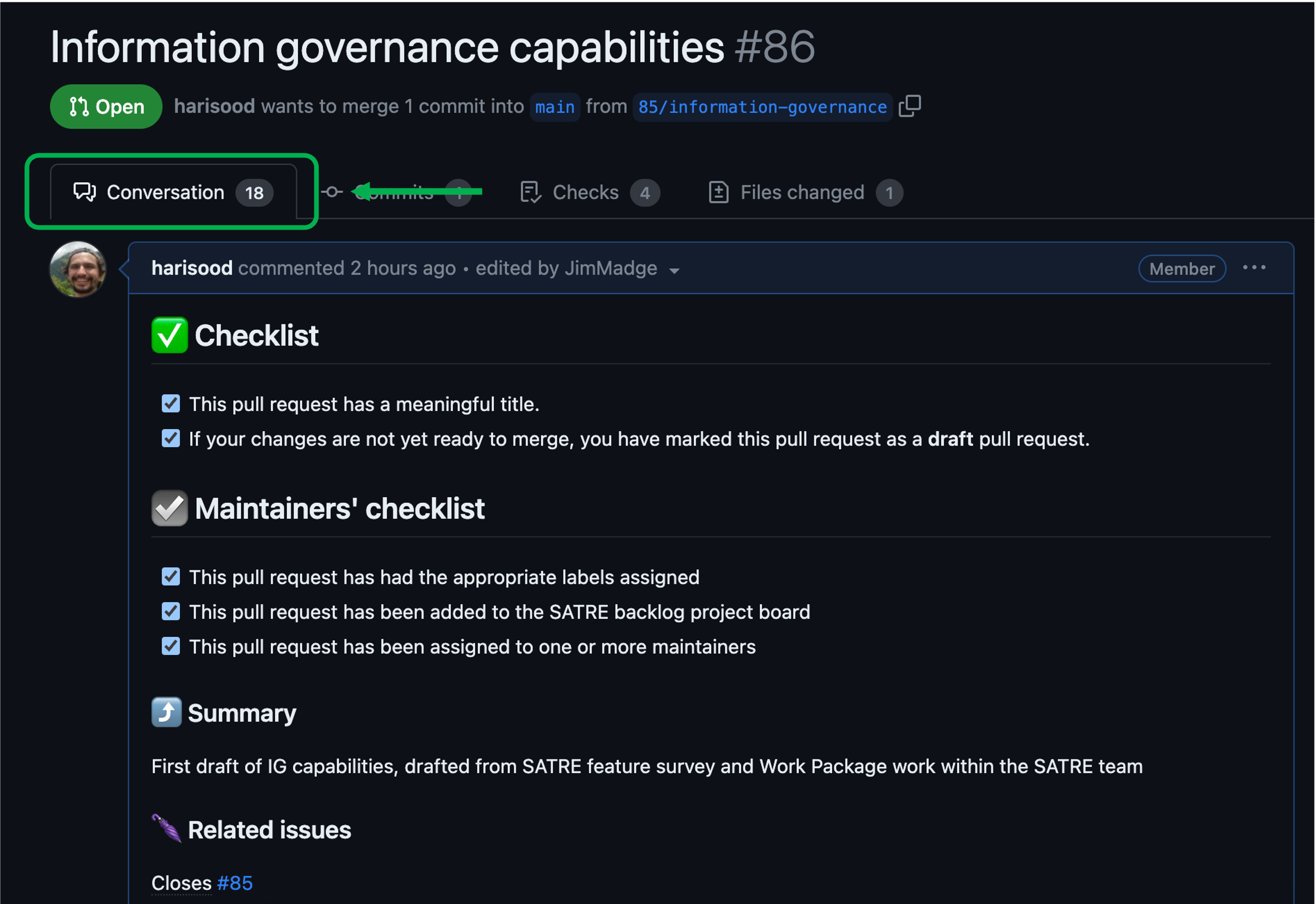Click the "Closes" keyword text

coord(181,883)
